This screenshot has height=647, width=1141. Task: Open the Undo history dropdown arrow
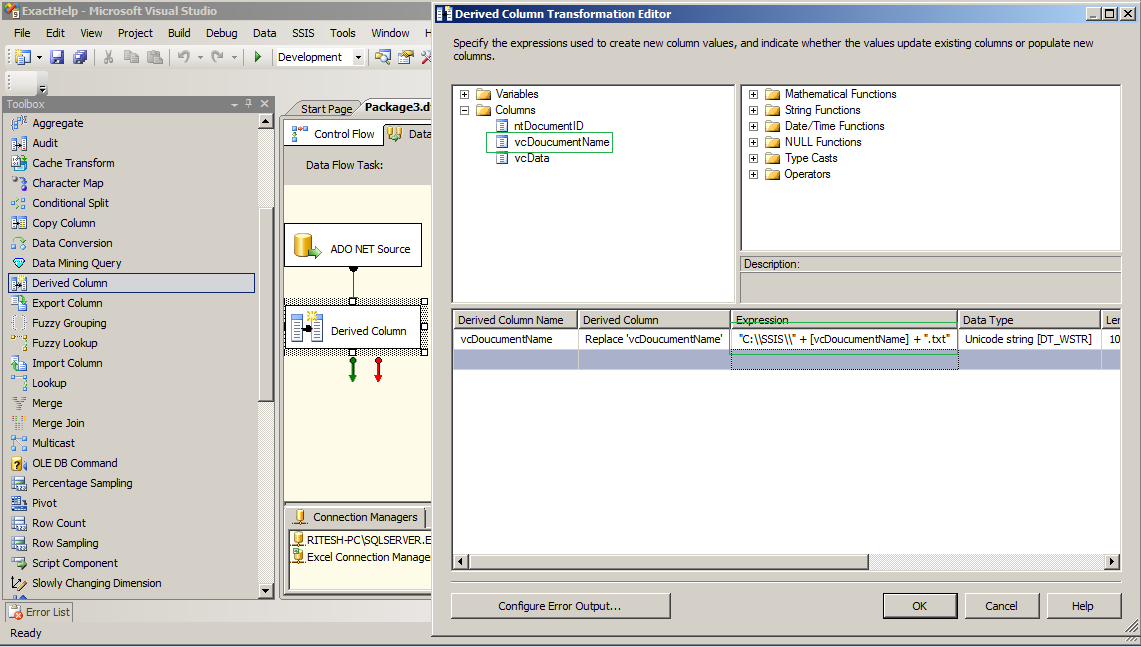(199, 57)
